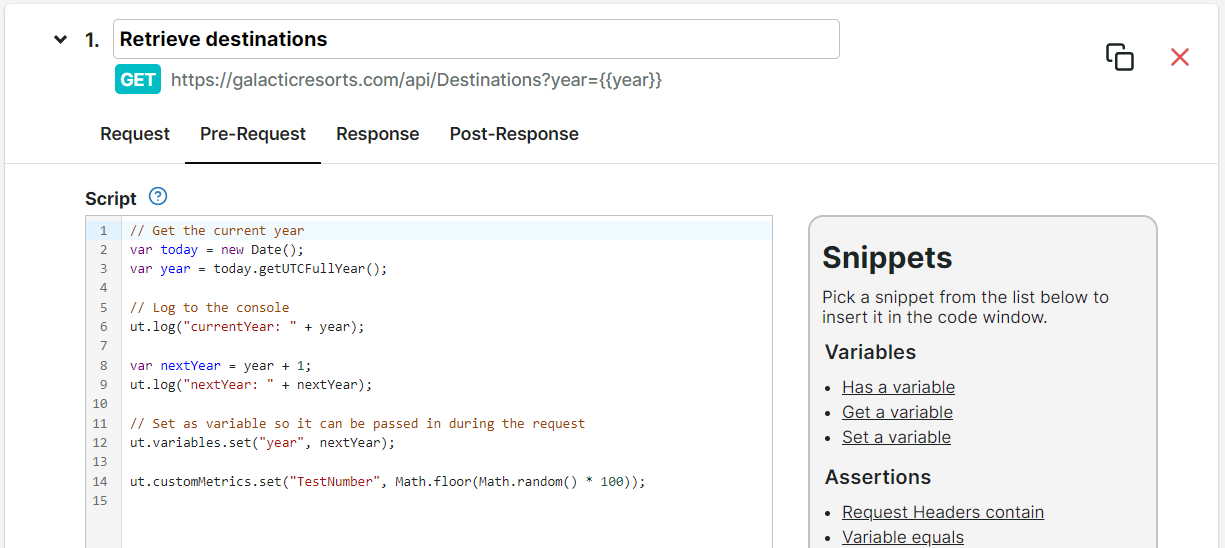Click the Assertions section heading
Image resolution: width=1225 pixels, height=548 pixels.
878,477
